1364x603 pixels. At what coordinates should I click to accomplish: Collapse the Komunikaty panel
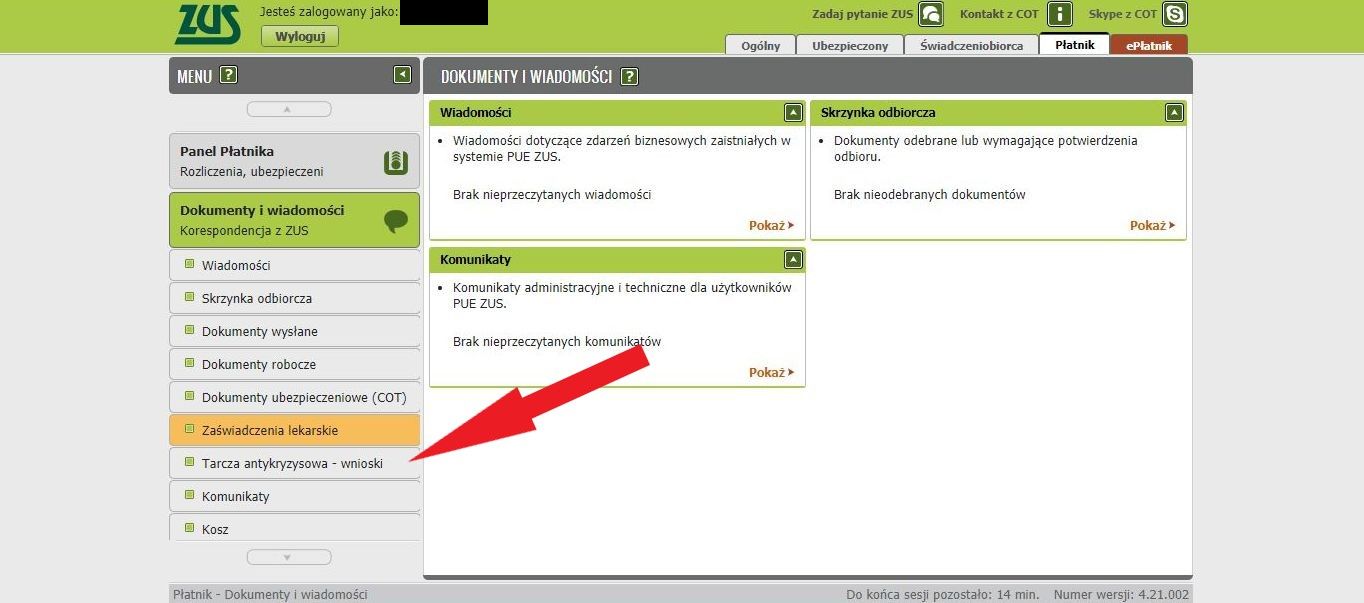793,259
